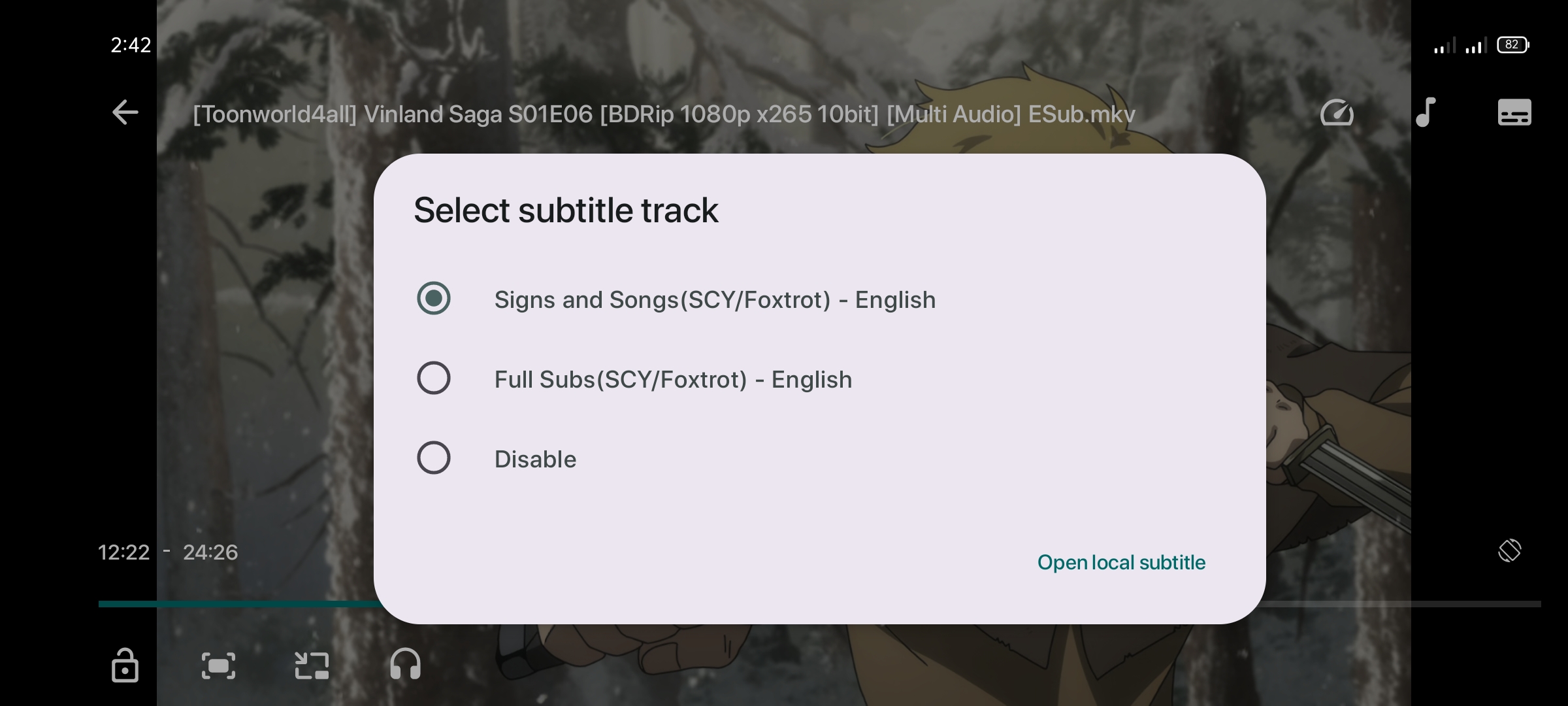1568x706 pixels.
Task: Choose Full Subs(SCY/Foxtrot) - English track
Action: click(673, 380)
